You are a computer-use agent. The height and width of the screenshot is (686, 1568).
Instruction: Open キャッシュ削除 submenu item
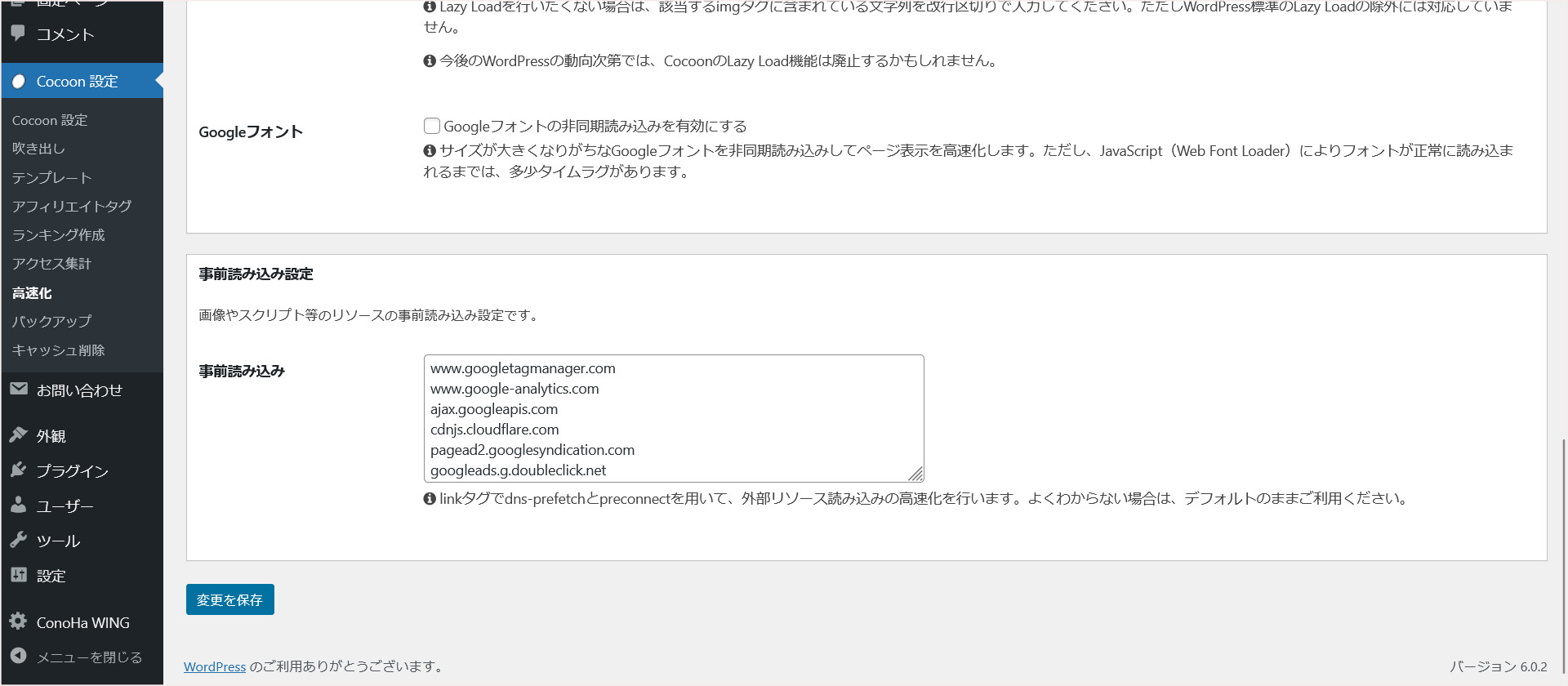tap(59, 350)
